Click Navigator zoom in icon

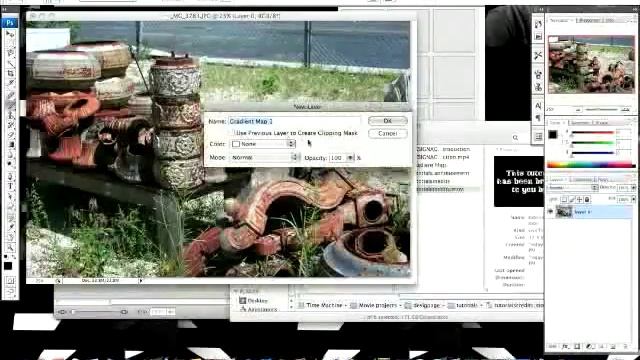625,110
